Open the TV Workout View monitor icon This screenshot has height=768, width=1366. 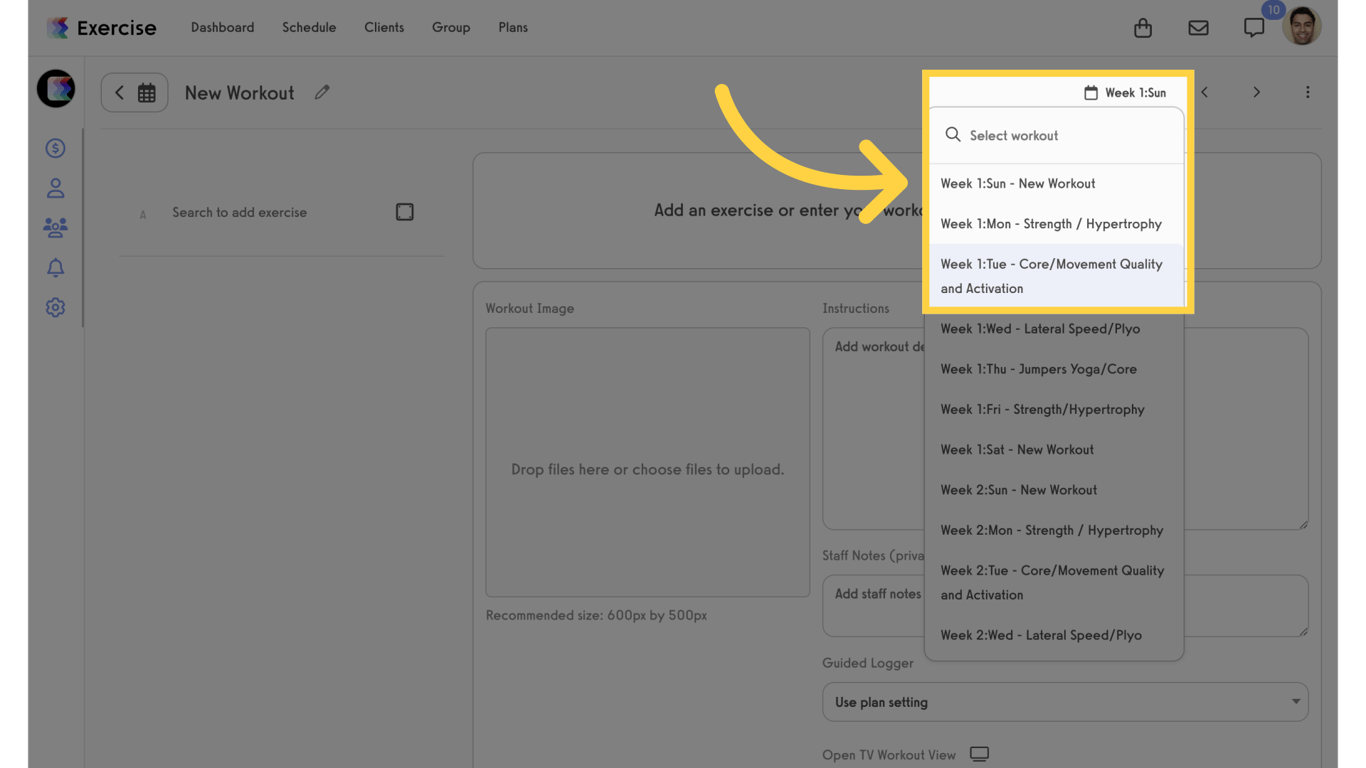coord(979,753)
